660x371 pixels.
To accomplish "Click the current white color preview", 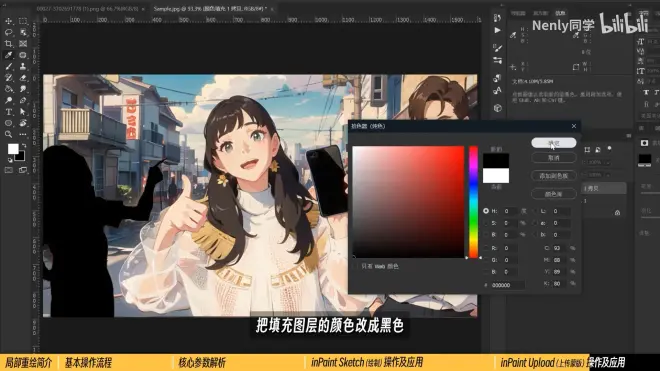I will point(496,176).
